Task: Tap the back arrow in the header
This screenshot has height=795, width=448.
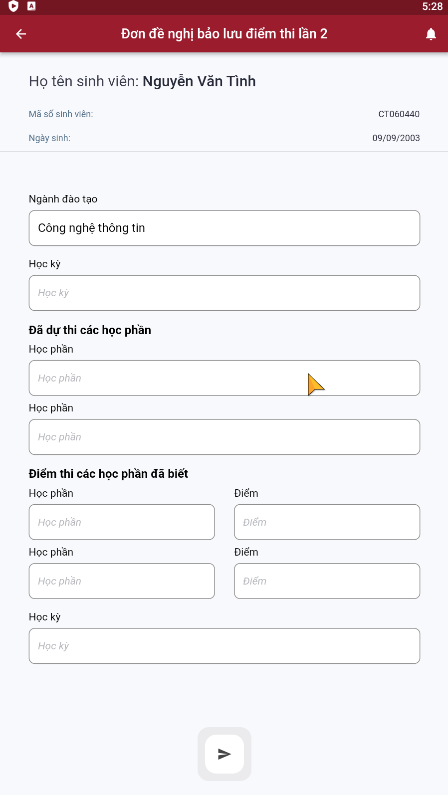Action: coord(21,34)
